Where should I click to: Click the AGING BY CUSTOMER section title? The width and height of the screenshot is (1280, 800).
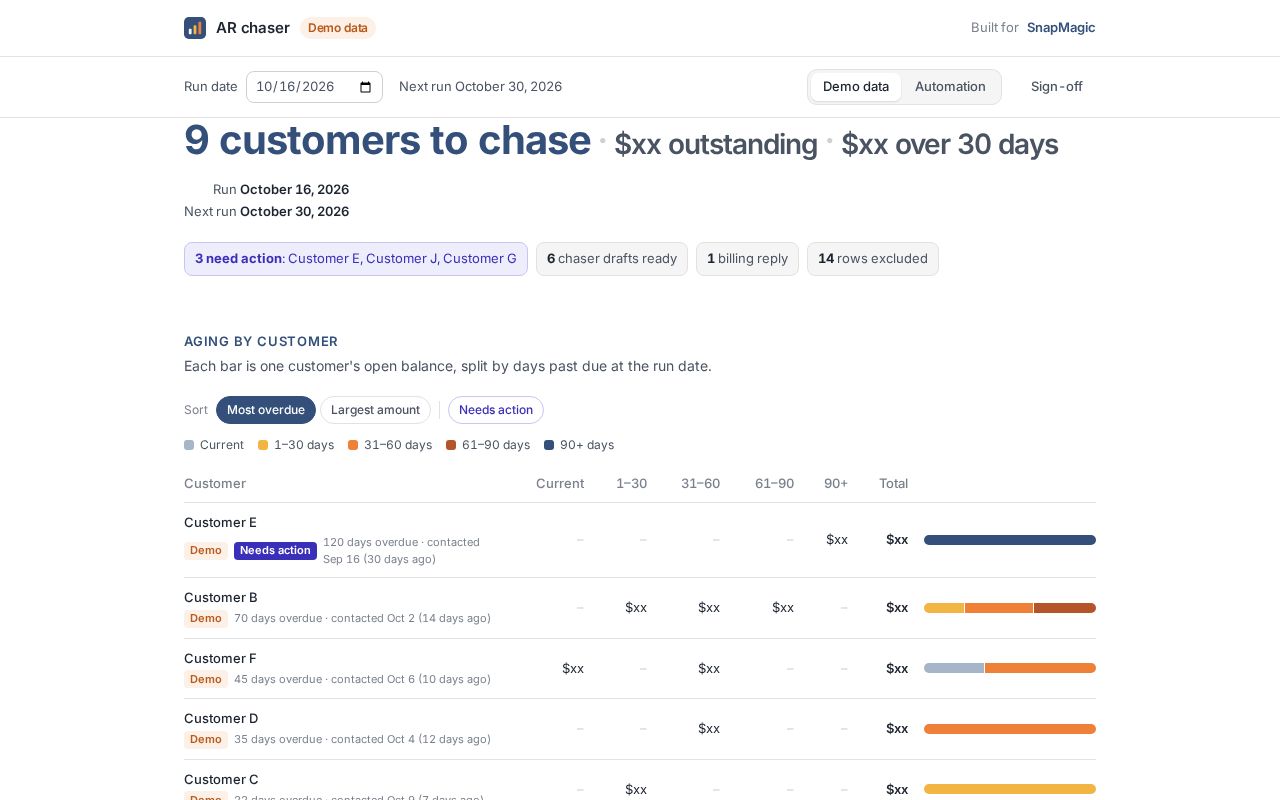coord(261,341)
